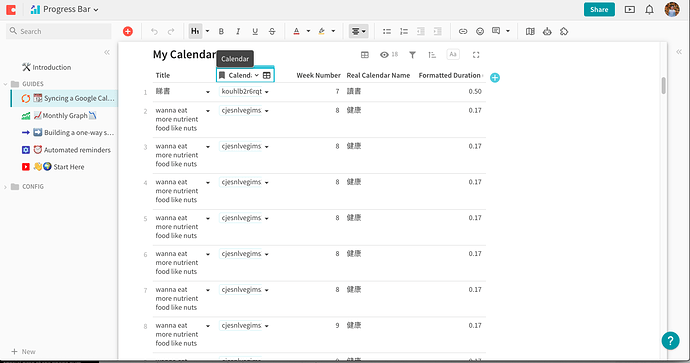Click the Share button

pyautogui.click(x=599, y=9)
